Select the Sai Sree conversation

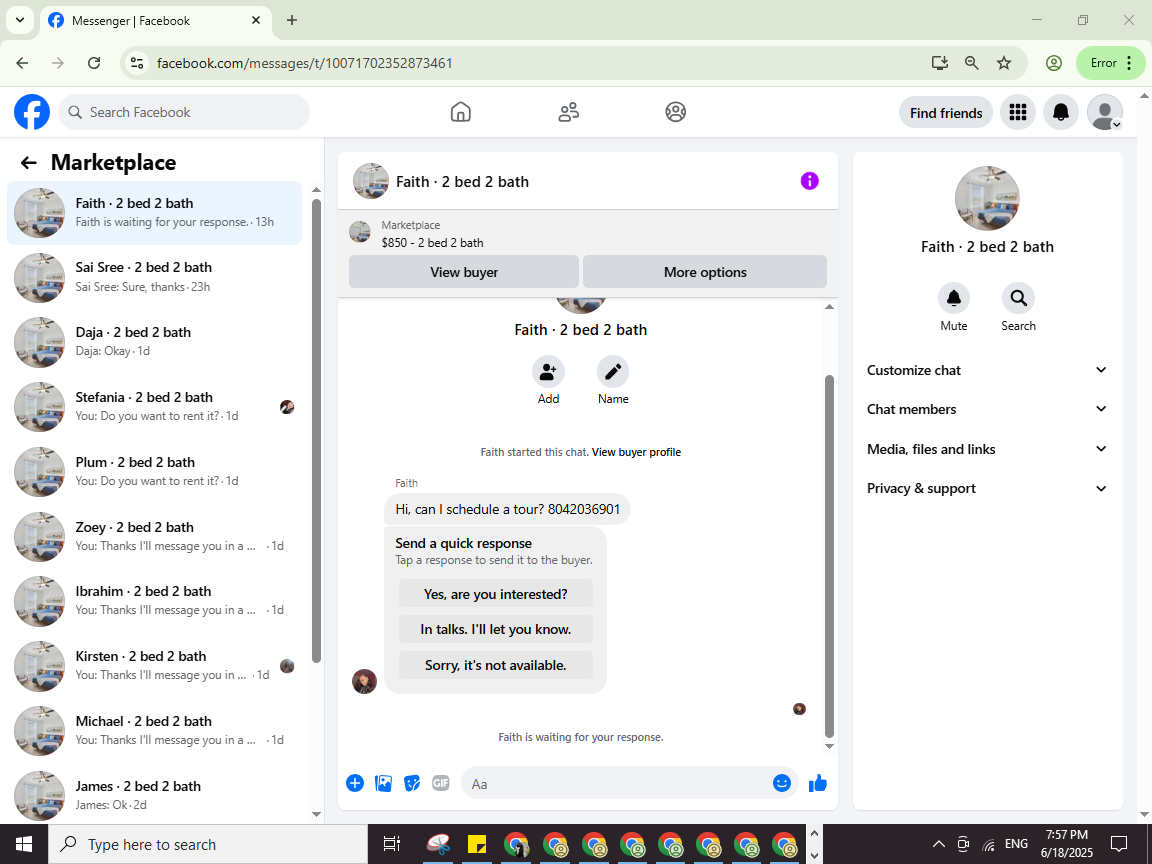pyautogui.click(x=154, y=277)
